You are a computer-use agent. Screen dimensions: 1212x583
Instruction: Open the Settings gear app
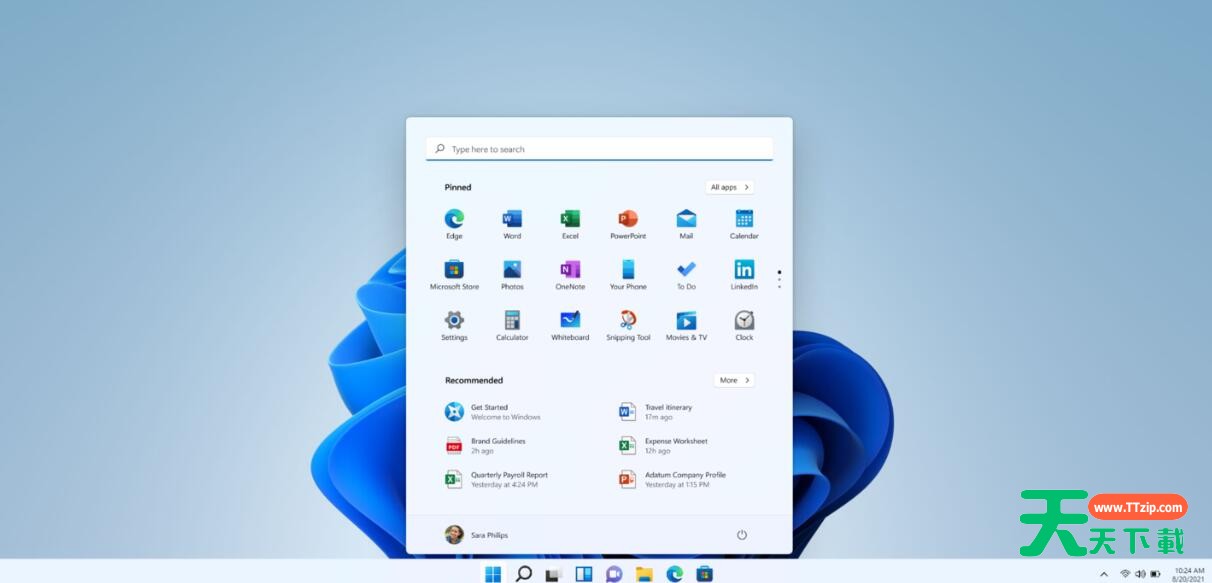point(454,321)
